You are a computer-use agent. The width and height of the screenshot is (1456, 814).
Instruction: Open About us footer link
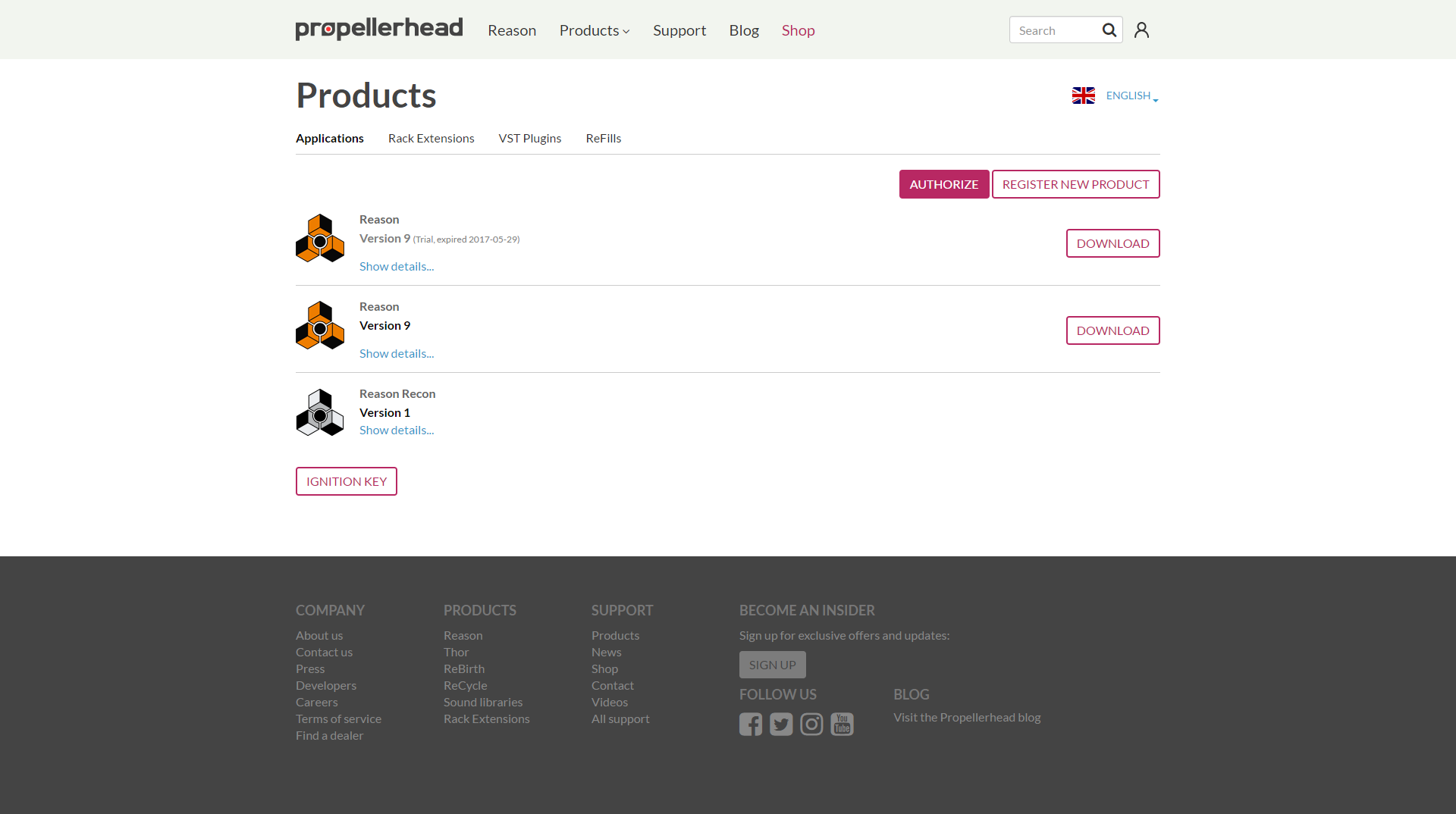319,635
